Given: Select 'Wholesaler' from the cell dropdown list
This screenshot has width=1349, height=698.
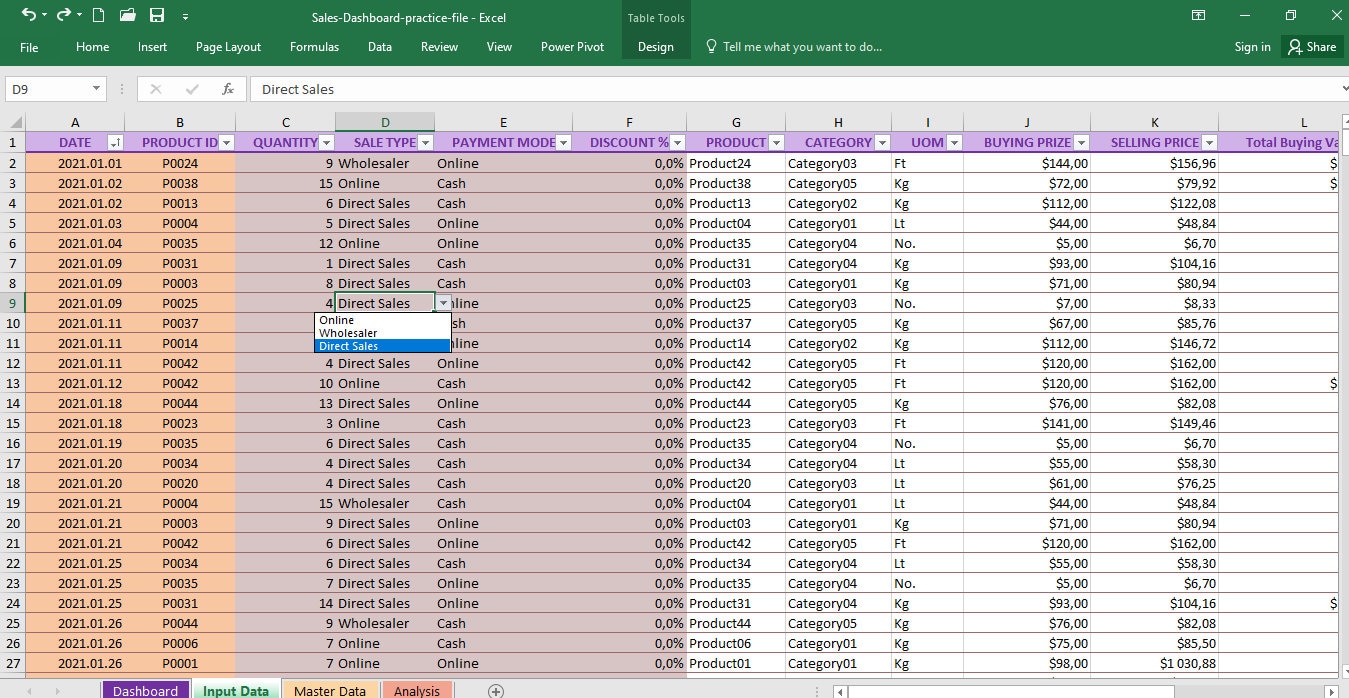Looking at the screenshot, I should (347, 333).
